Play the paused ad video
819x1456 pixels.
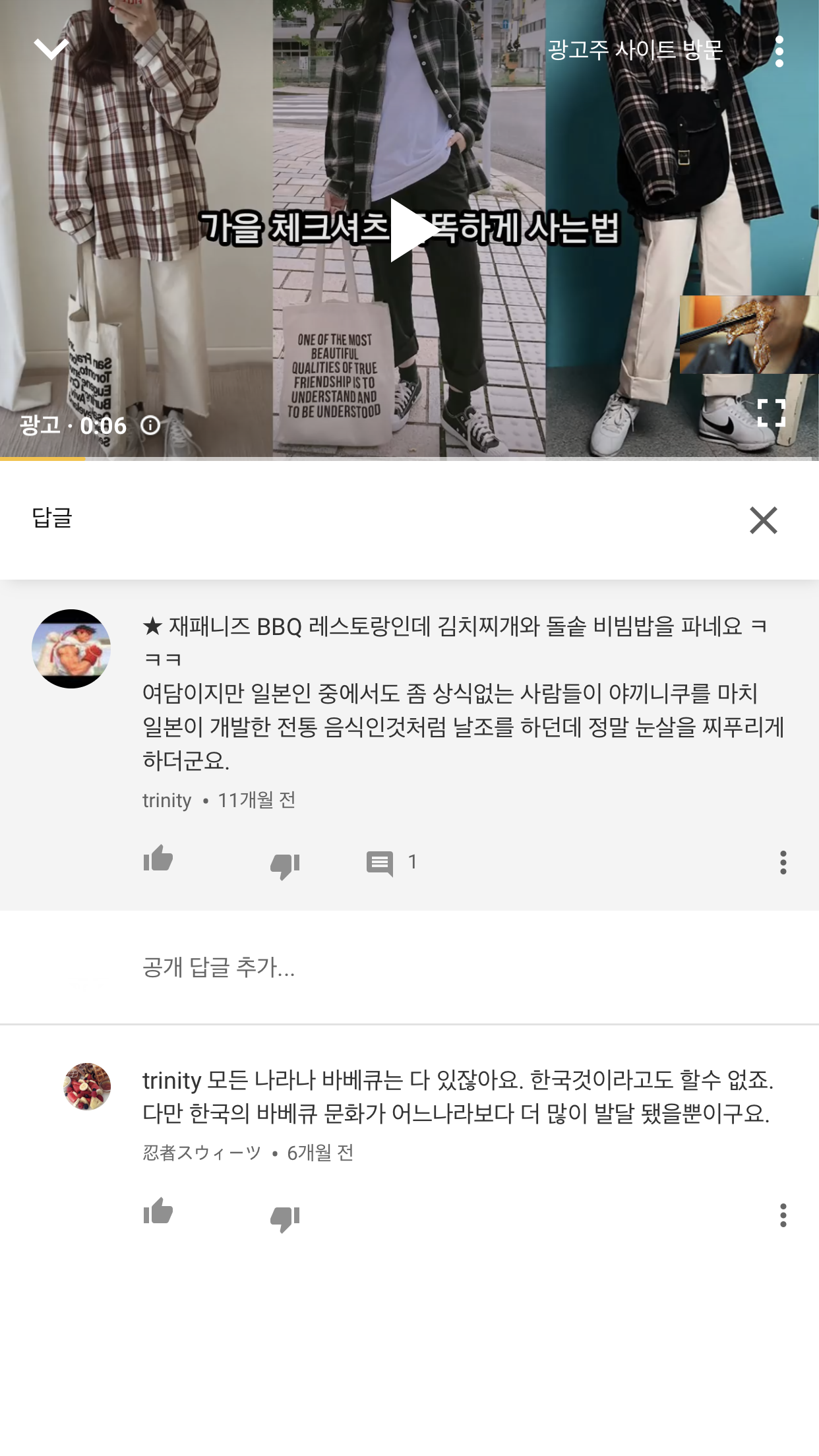[x=409, y=229]
